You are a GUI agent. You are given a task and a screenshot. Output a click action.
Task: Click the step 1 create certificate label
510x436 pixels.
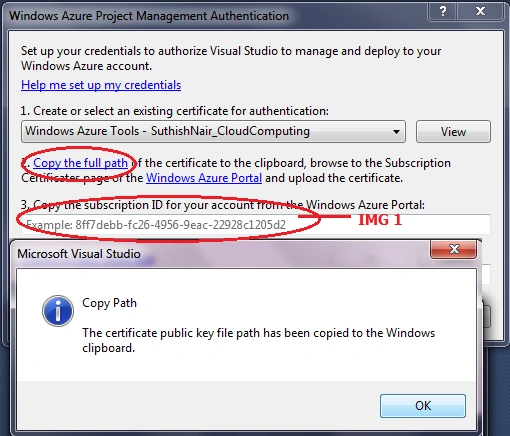tap(175, 111)
